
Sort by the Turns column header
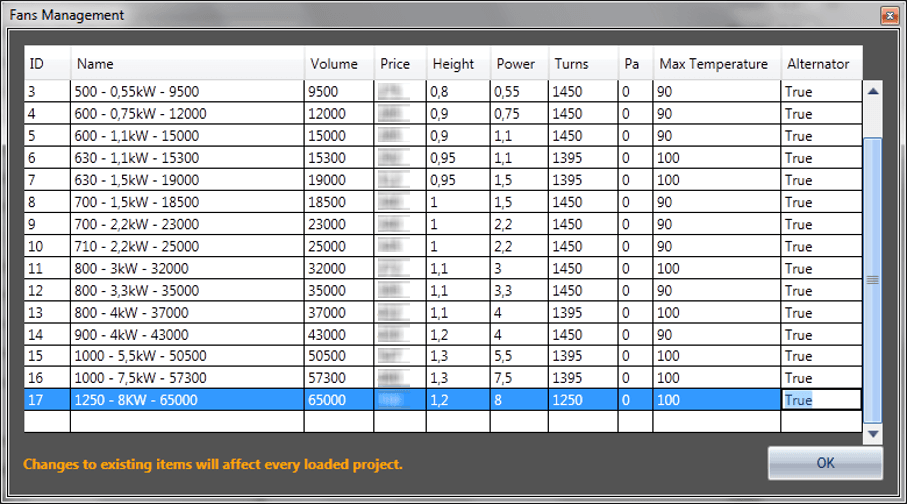[x=583, y=63]
